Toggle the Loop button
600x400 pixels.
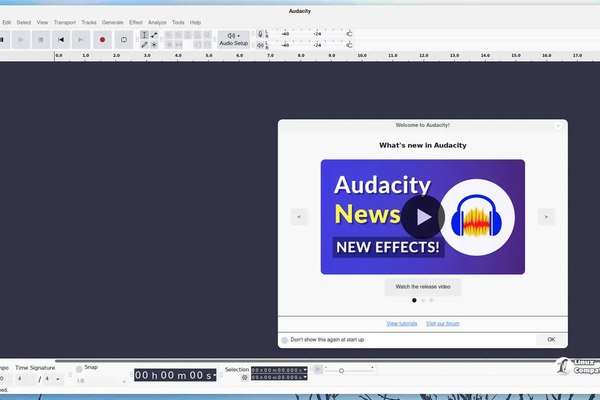[124, 39]
